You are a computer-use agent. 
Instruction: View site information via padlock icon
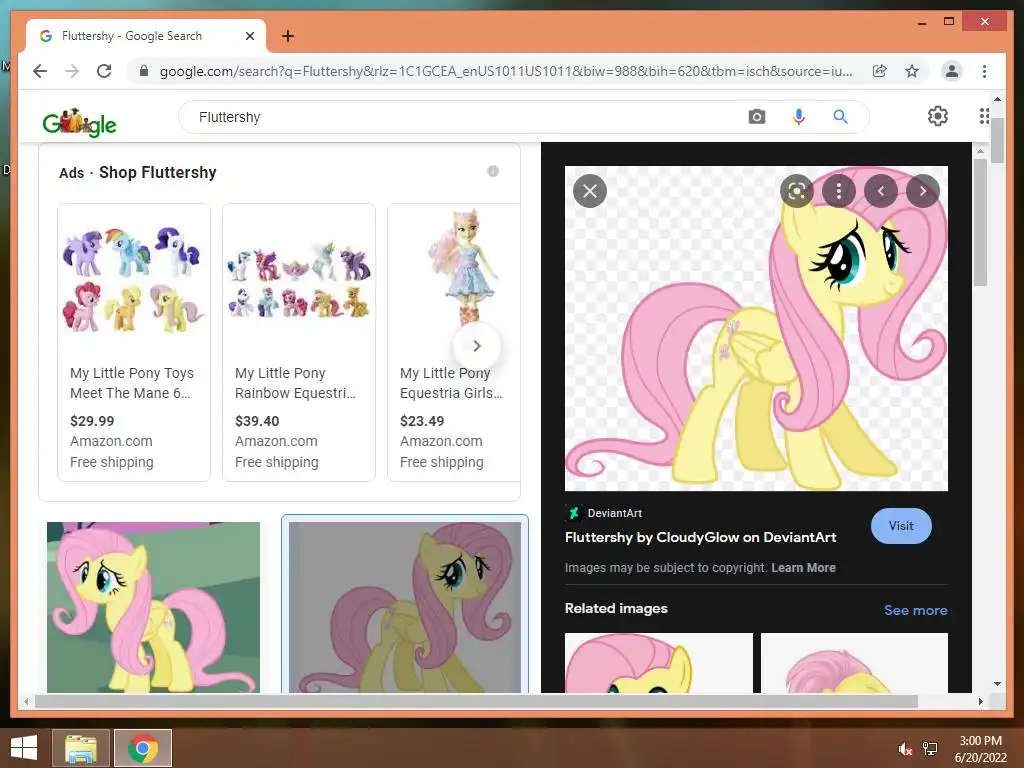click(x=144, y=71)
